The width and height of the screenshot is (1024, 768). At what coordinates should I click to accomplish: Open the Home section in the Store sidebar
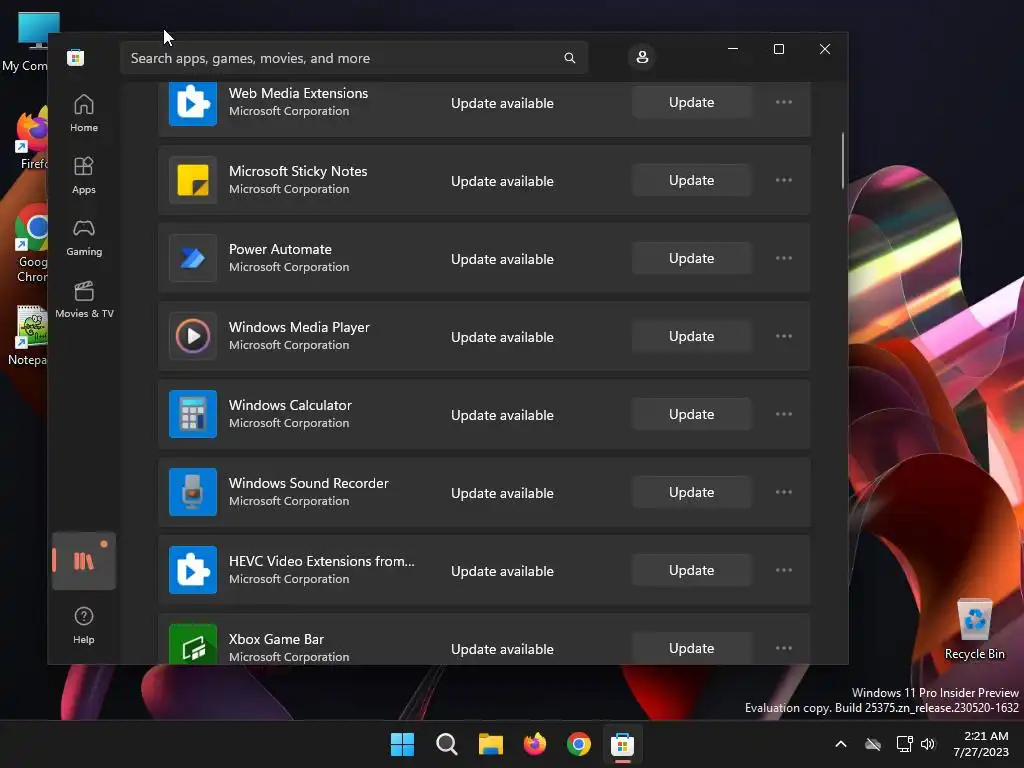pos(84,113)
